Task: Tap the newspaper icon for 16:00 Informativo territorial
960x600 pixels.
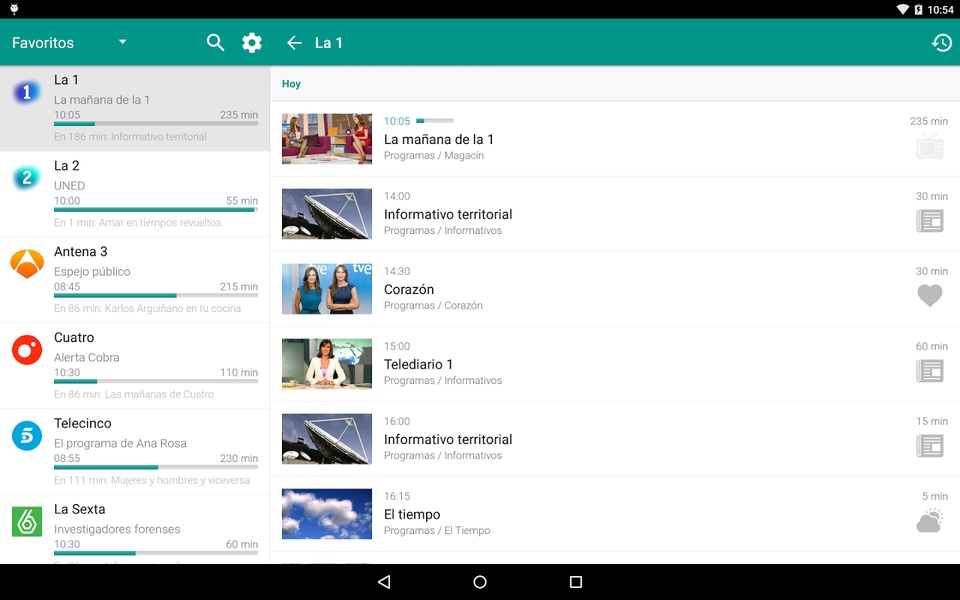Action: 929,446
